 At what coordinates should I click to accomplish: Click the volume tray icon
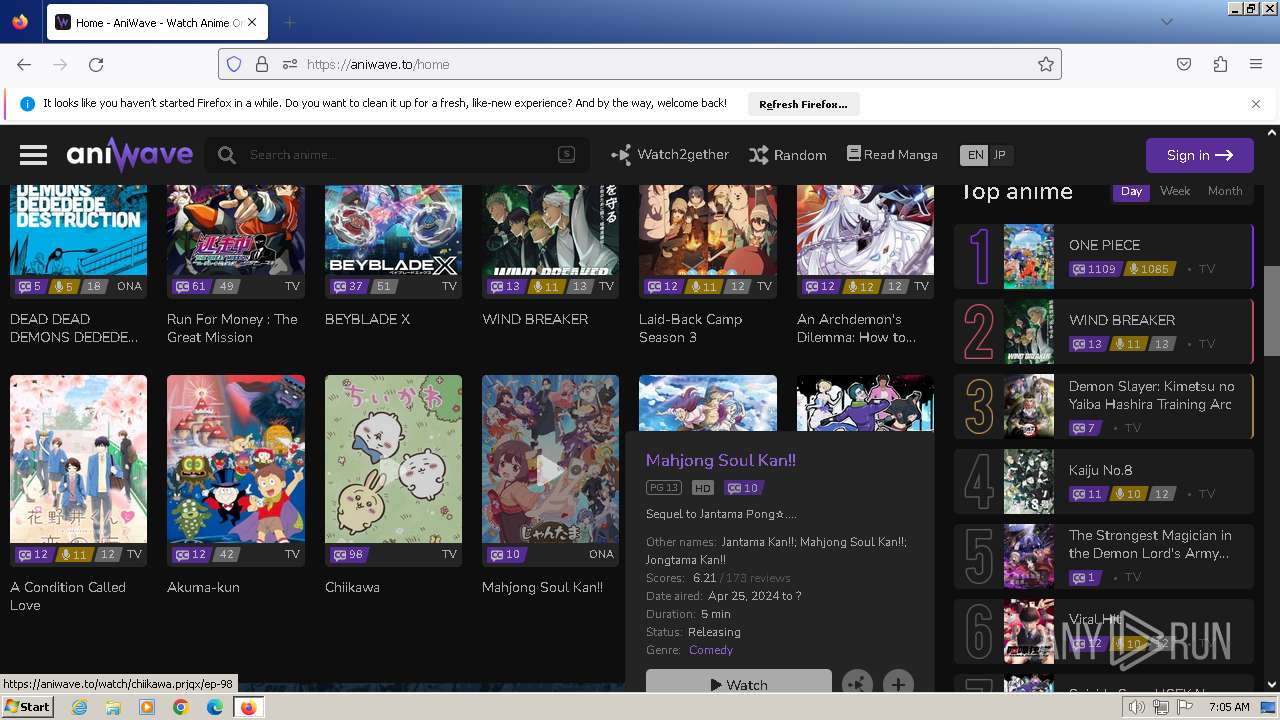[x=1138, y=707]
